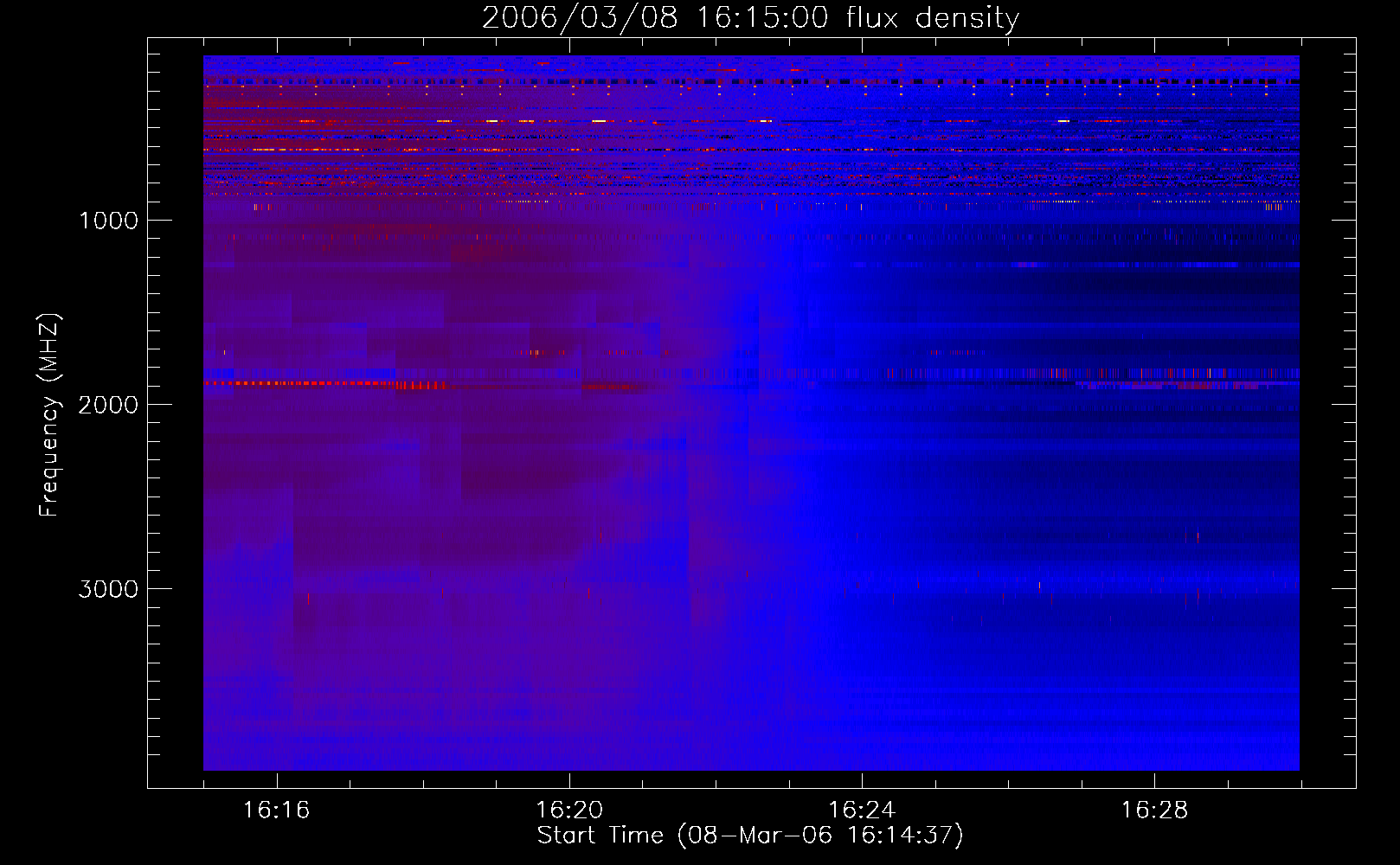Click the 16:24 time tick label

click(x=862, y=810)
